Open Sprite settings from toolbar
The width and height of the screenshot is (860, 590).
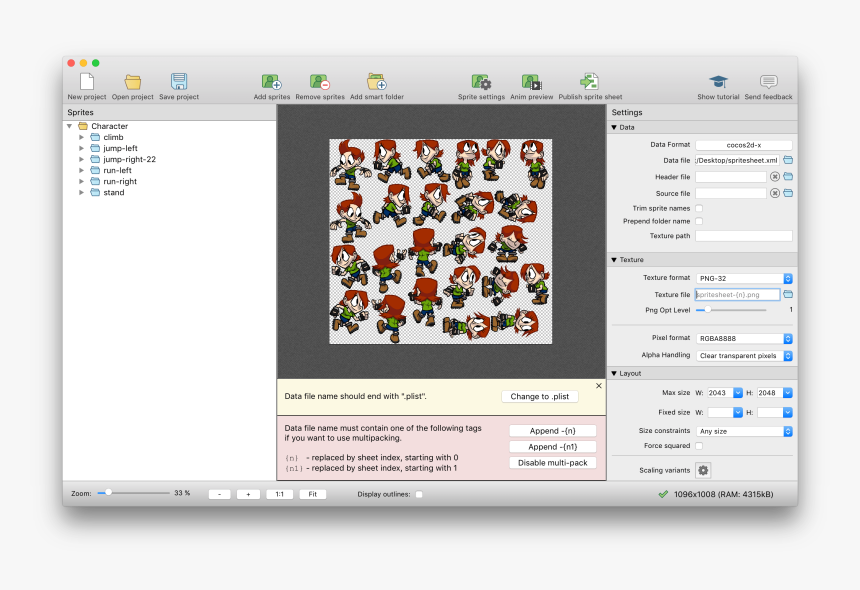[x=481, y=82]
